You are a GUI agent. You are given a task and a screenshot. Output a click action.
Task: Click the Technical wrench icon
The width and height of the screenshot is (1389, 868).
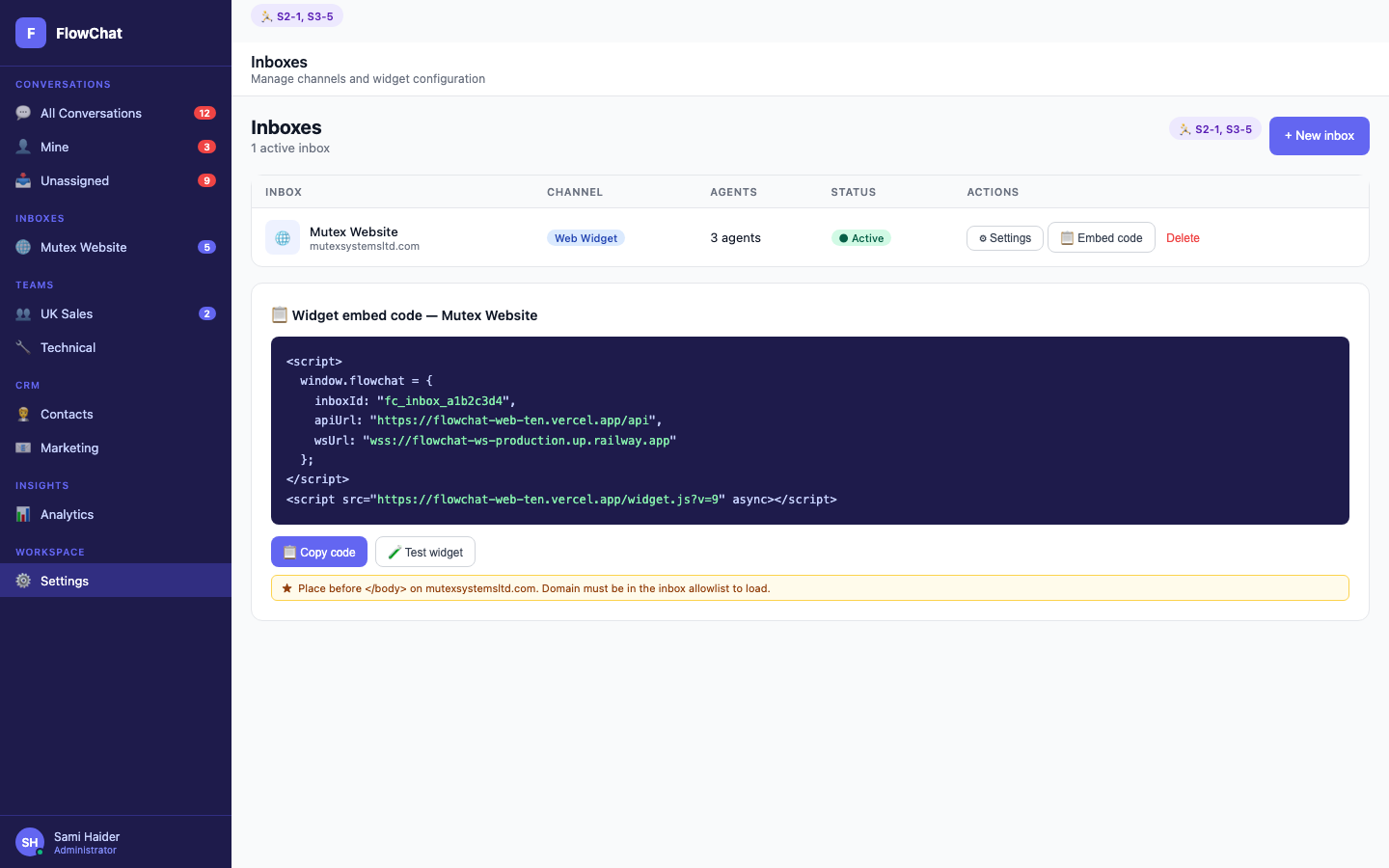(23, 347)
